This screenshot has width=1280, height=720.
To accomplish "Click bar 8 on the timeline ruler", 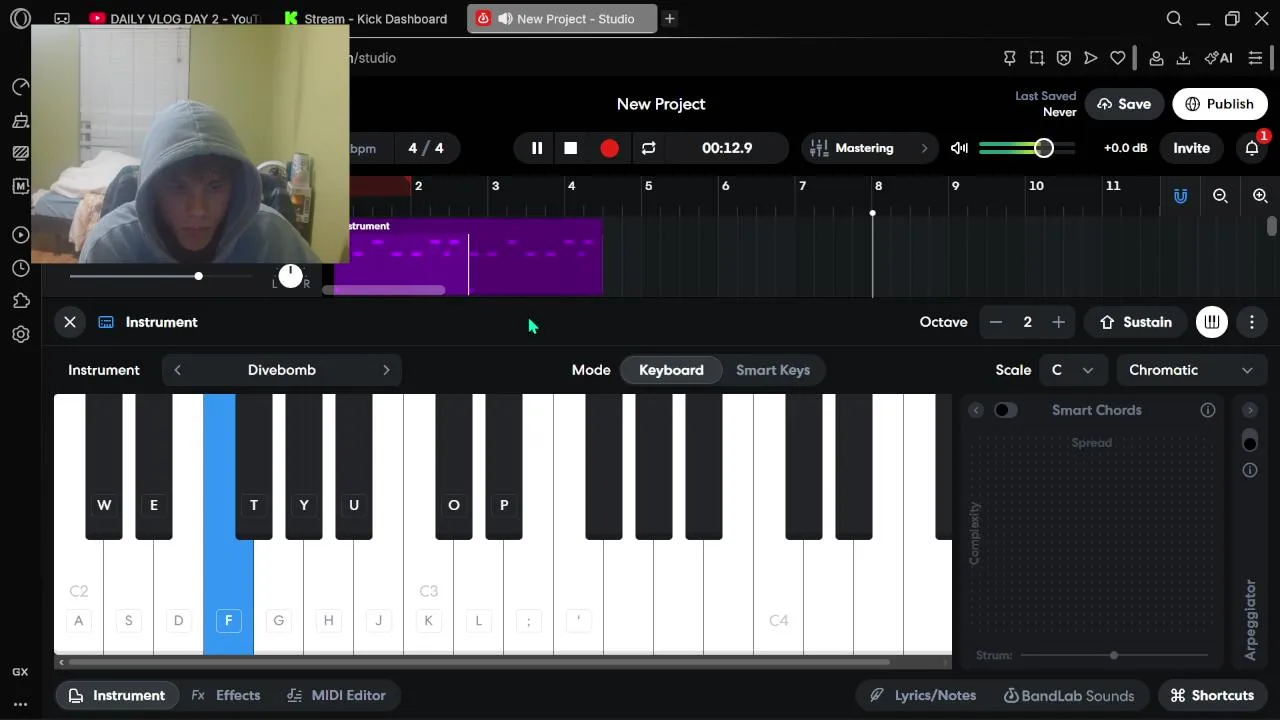I will click(x=878, y=186).
